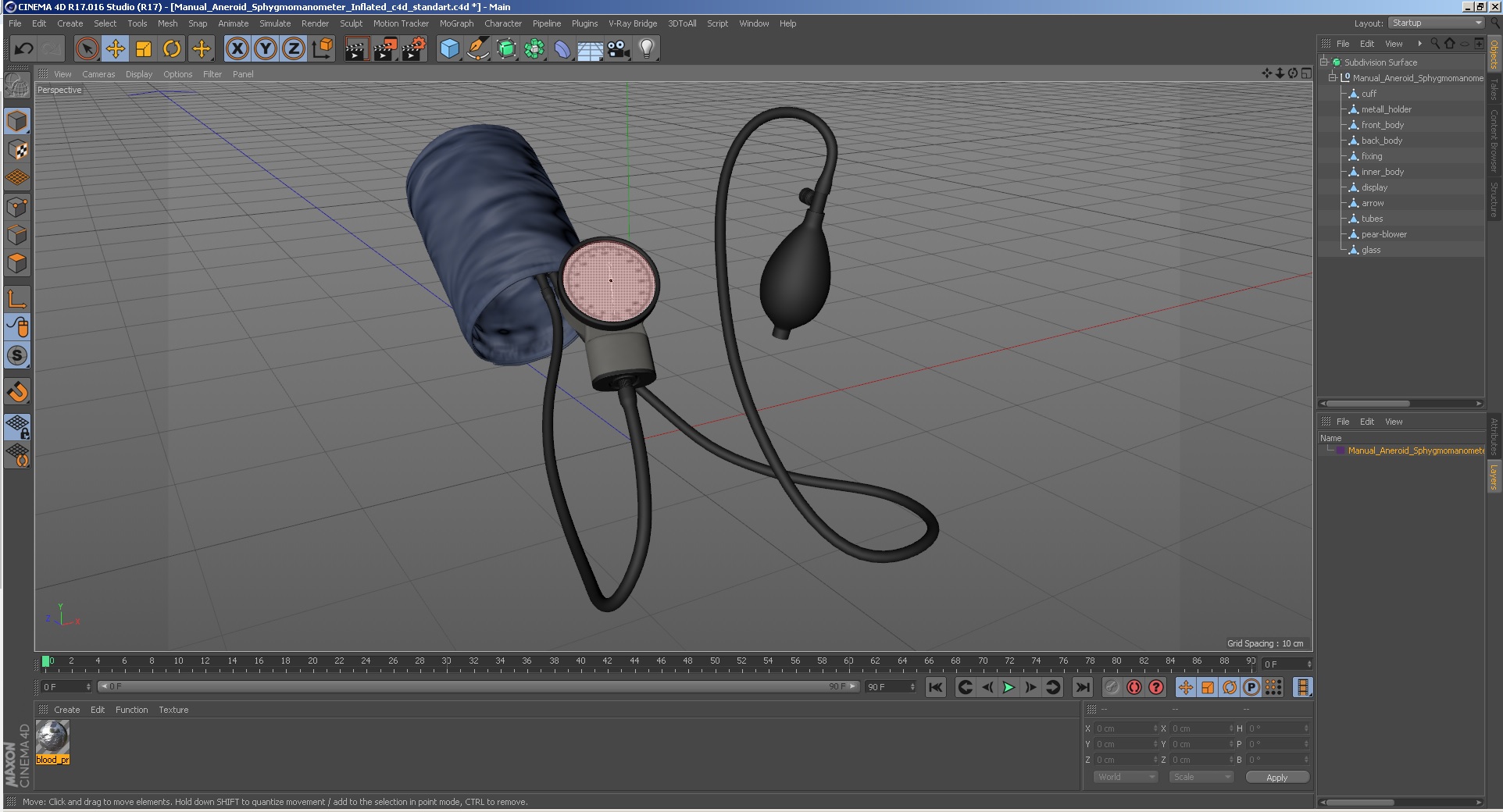Add a Light object
The height and width of the screenshot is (812, 1503).
(647, 49)
